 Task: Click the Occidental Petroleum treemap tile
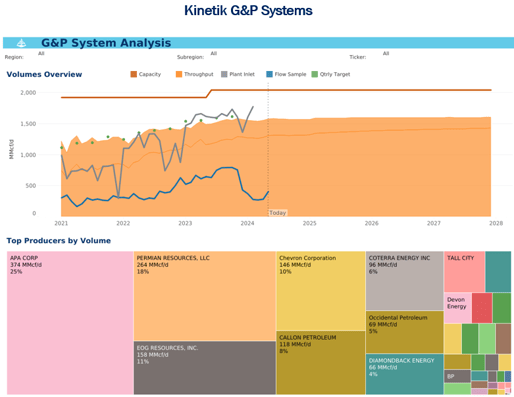pyautogui.click(x=405, y=332)
